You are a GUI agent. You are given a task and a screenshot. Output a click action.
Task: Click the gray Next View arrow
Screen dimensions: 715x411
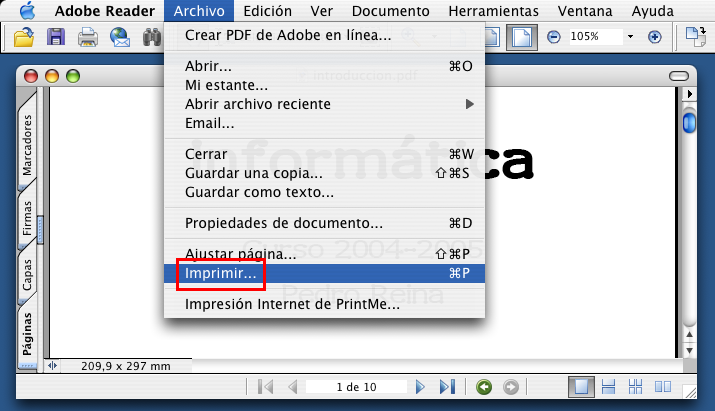click(x=511, y=387)
